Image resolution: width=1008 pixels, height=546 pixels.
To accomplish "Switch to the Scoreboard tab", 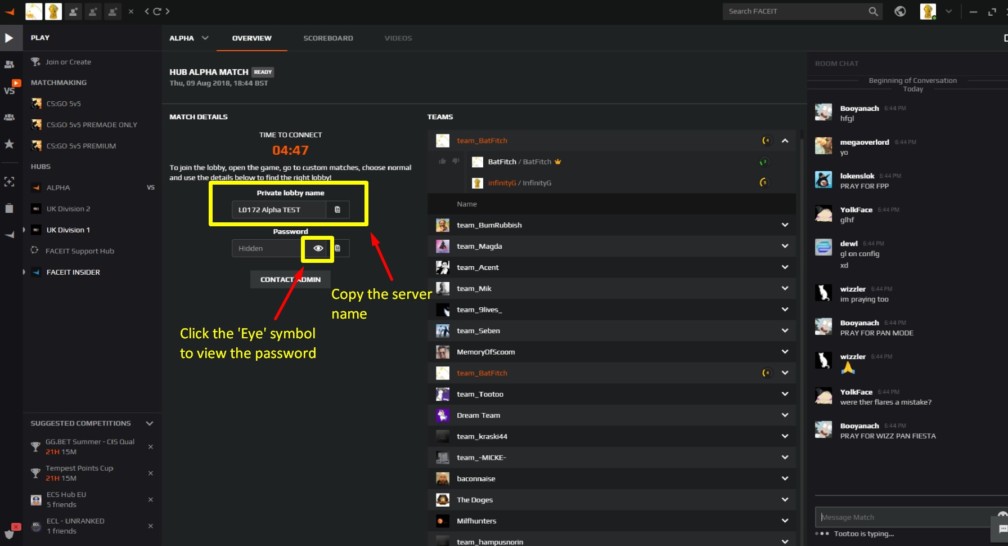I will (x=328, y=38).
